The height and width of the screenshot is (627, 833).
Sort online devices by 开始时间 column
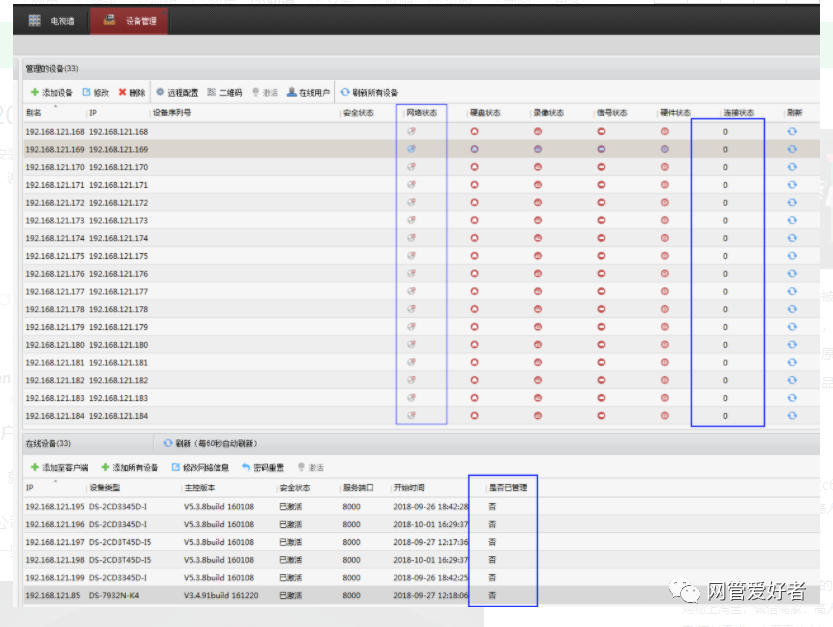pos(409,487)
